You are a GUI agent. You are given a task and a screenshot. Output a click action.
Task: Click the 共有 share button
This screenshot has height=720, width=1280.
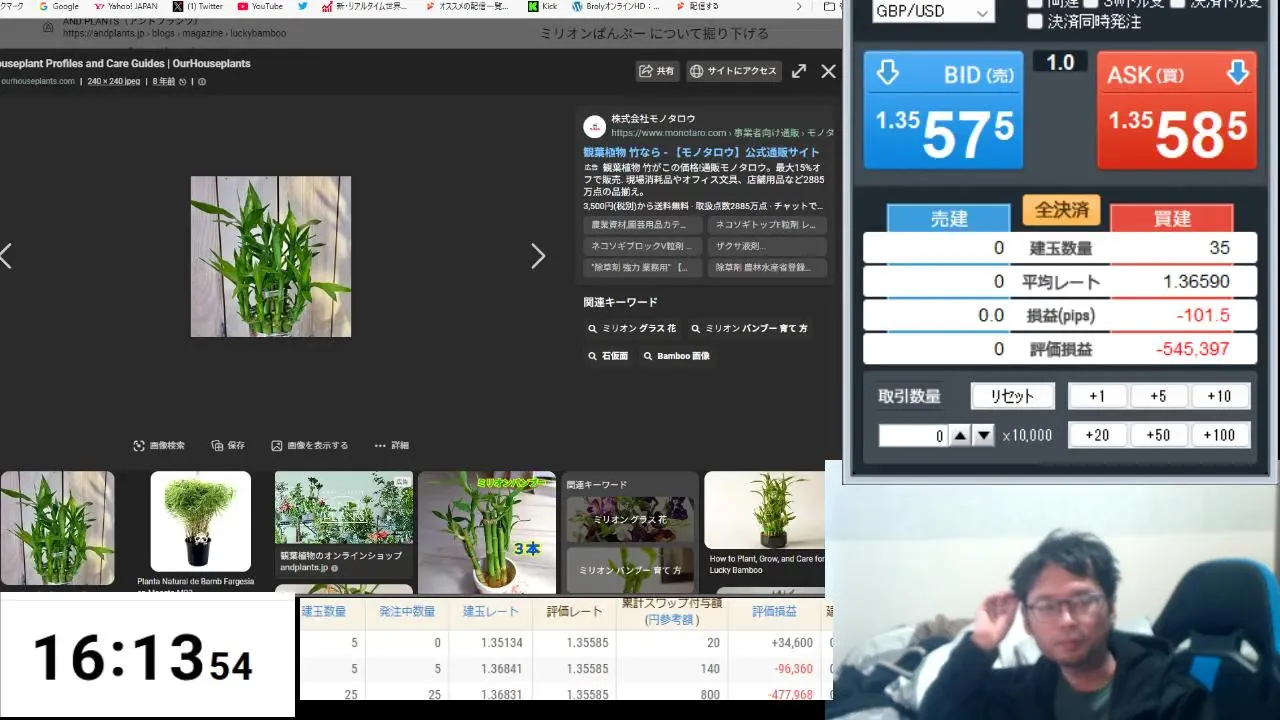pos(658,71)
